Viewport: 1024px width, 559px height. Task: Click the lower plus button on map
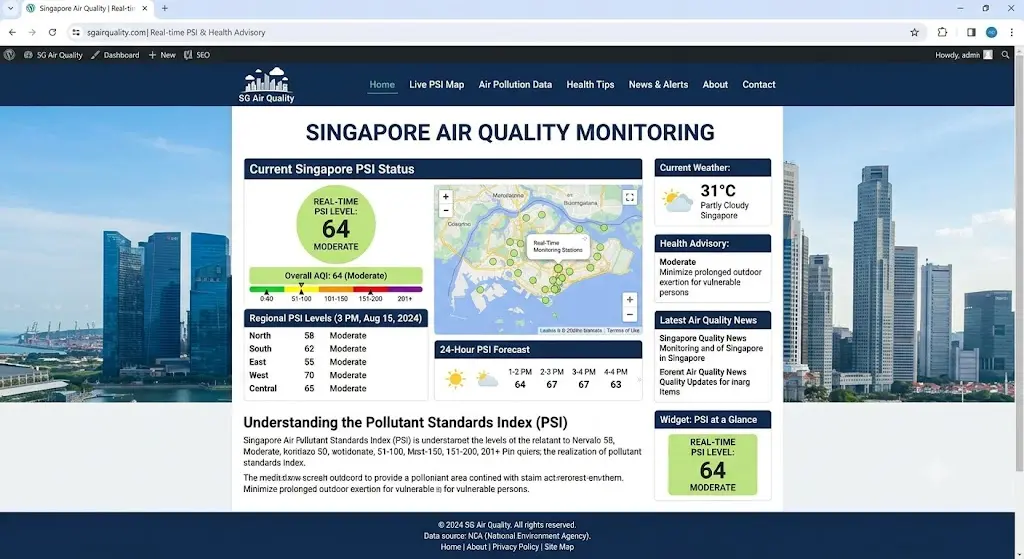coord(630,300)
